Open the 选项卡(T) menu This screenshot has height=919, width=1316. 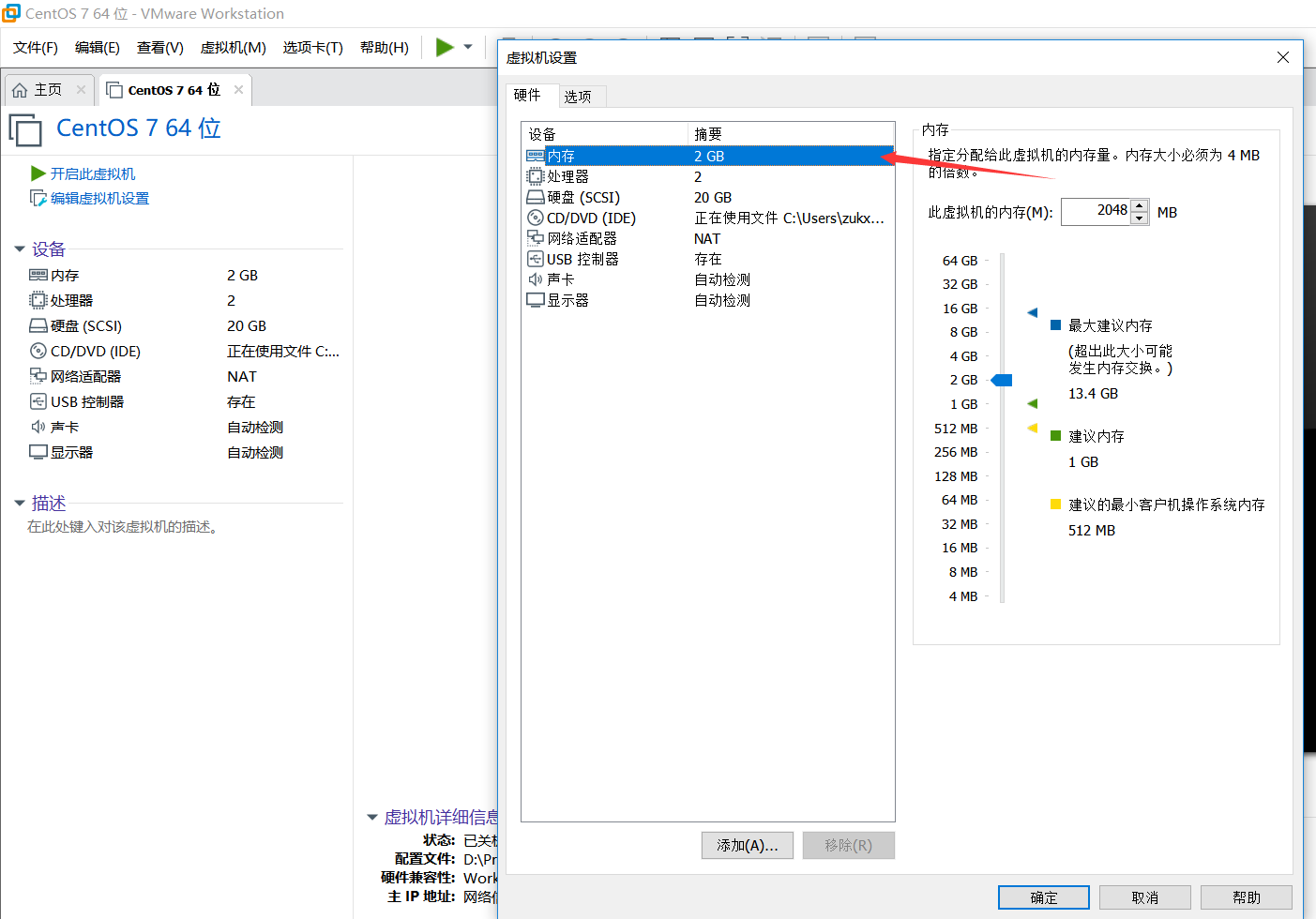pos(313,48)
